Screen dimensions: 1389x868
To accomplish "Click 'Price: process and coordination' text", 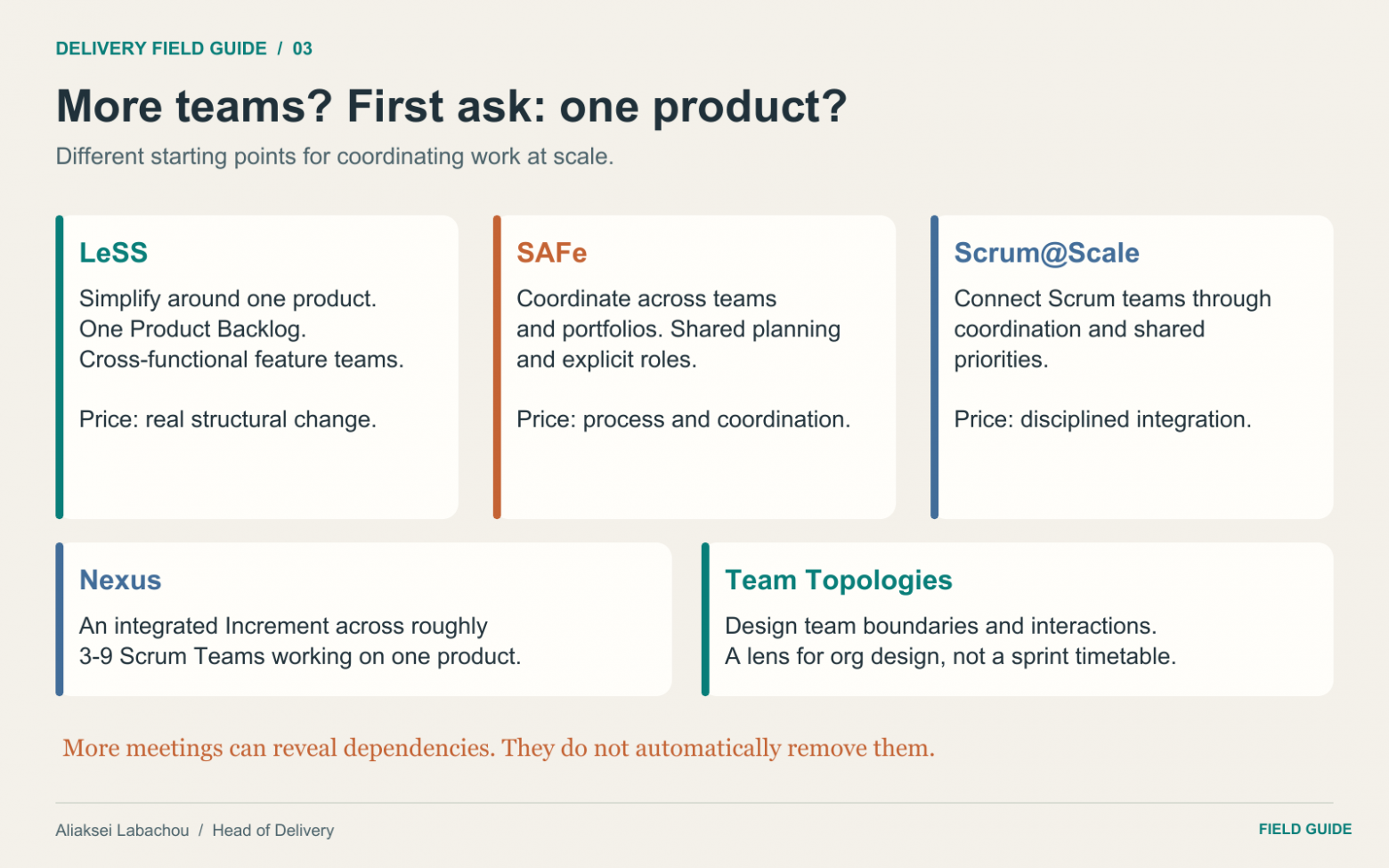I will pyautogui.click(x=683, y=419).
